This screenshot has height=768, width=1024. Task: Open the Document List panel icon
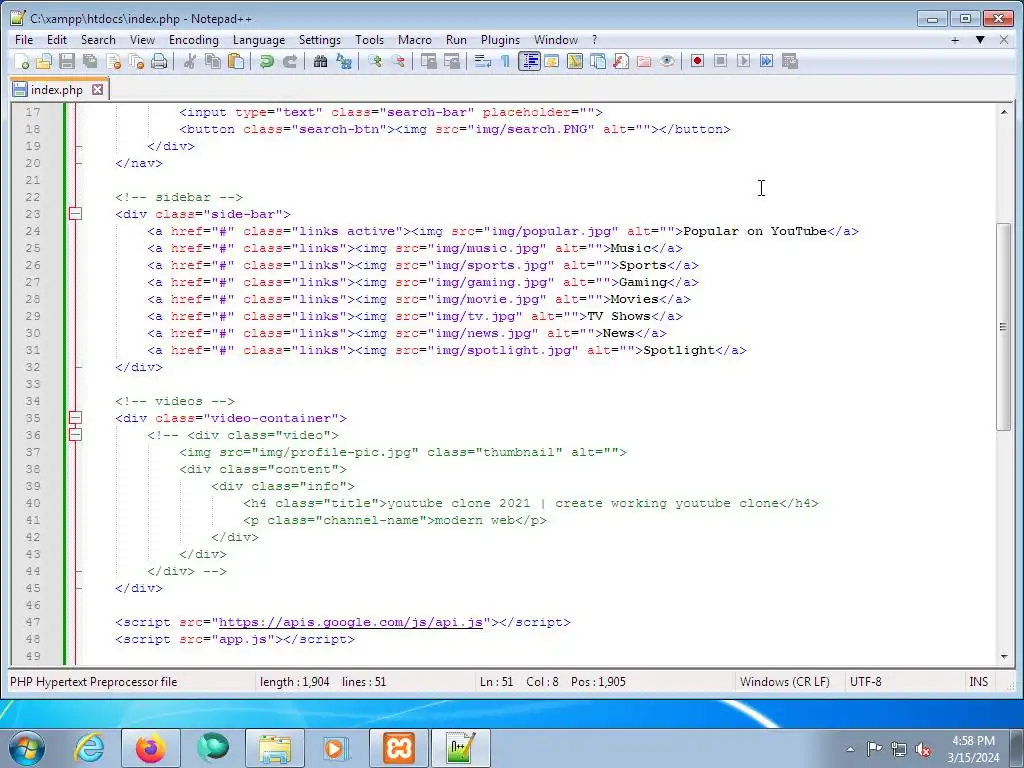[x=598, y=61]
